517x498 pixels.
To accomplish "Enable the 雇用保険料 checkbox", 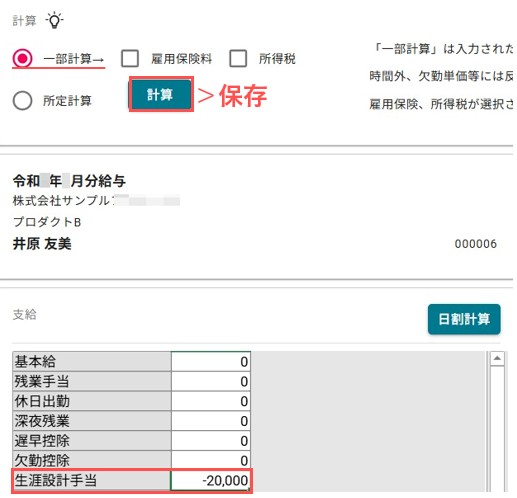I will click(130, 59).
